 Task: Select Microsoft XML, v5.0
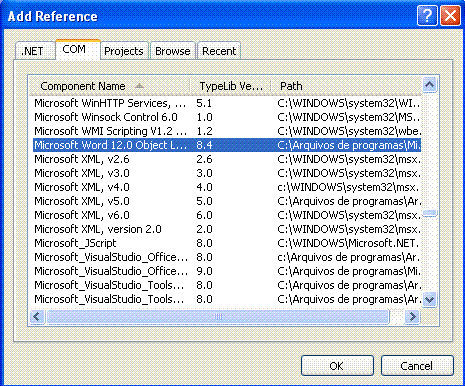(x=227, y=201)
